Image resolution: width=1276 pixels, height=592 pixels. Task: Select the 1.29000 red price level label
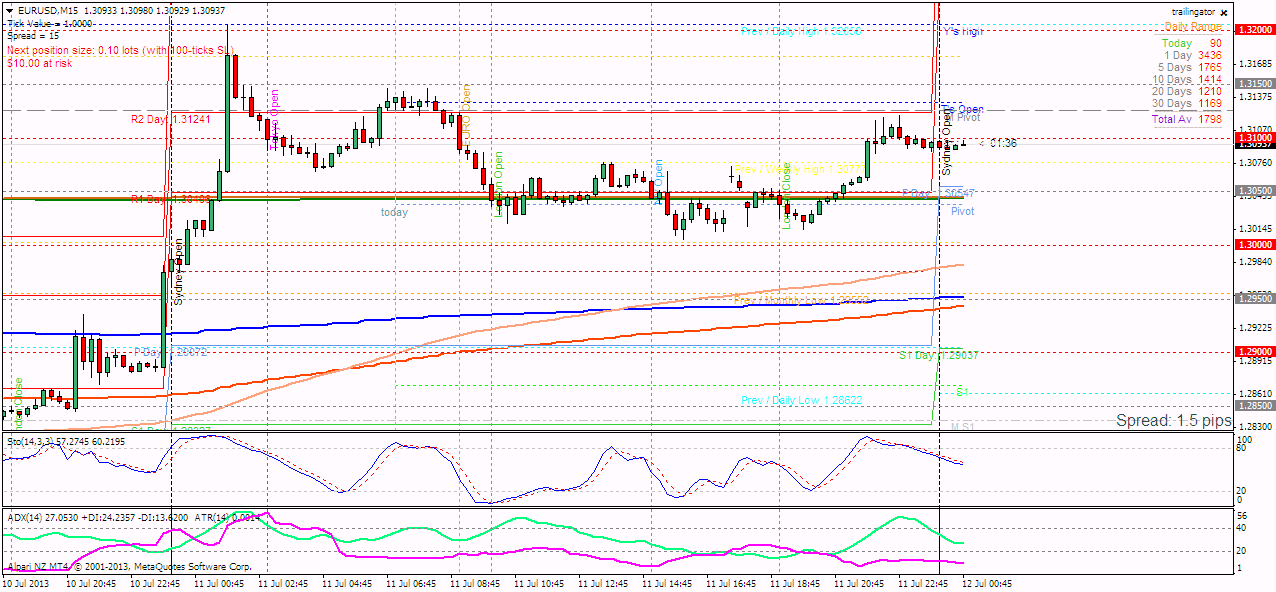1253,352
